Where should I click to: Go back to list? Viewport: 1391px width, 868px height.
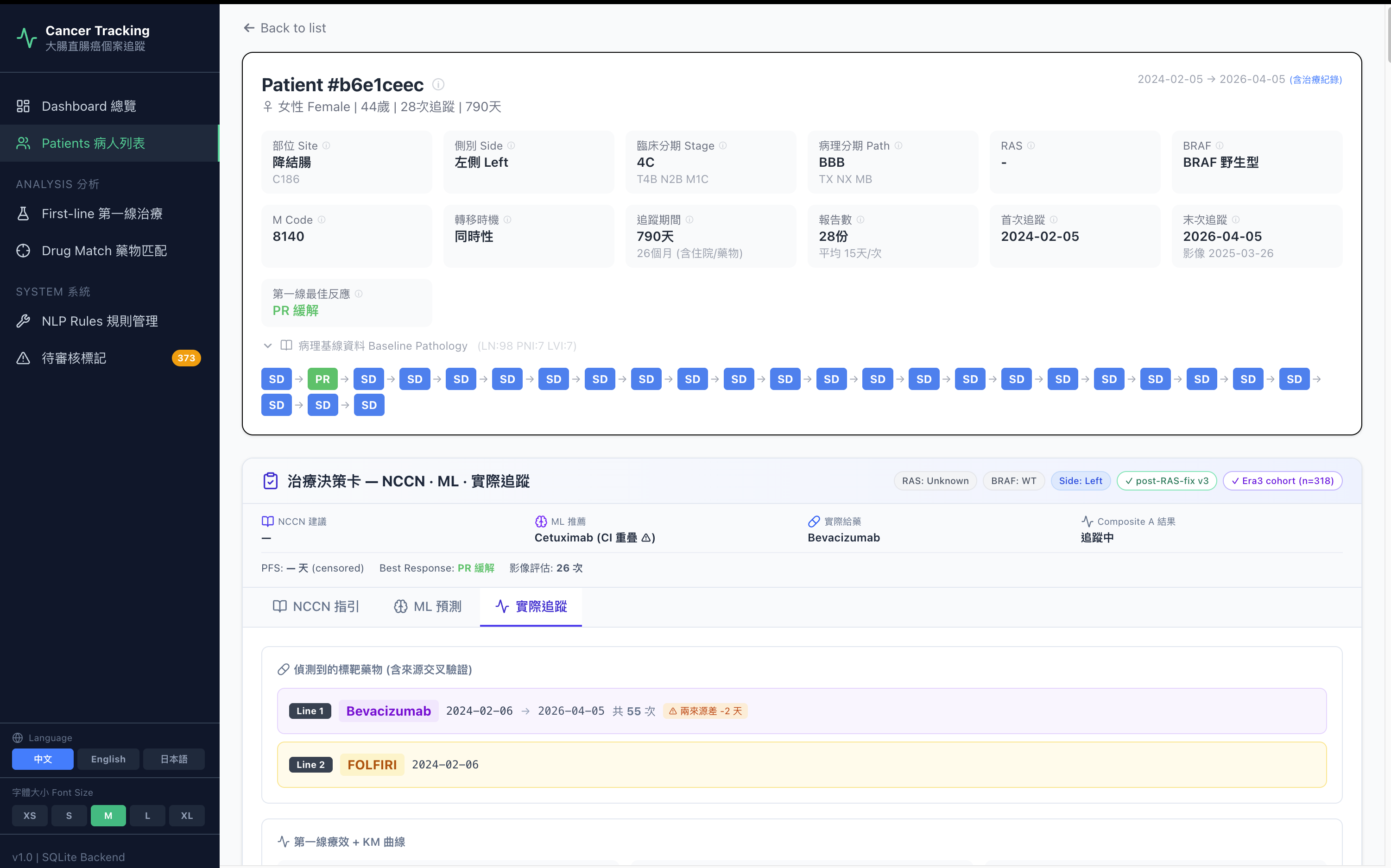point(285,27)
